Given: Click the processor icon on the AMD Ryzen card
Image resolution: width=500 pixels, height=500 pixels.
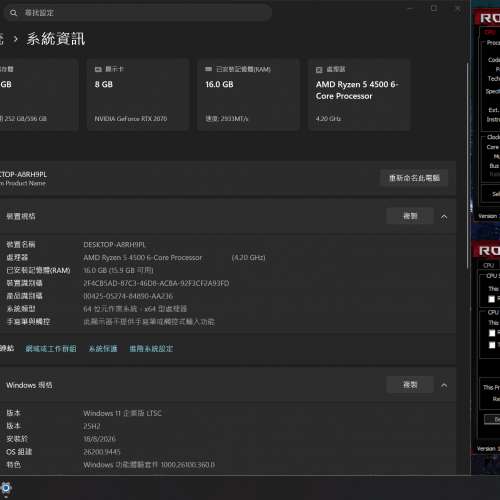Looking at the screenshot, I should coord(319,69).
